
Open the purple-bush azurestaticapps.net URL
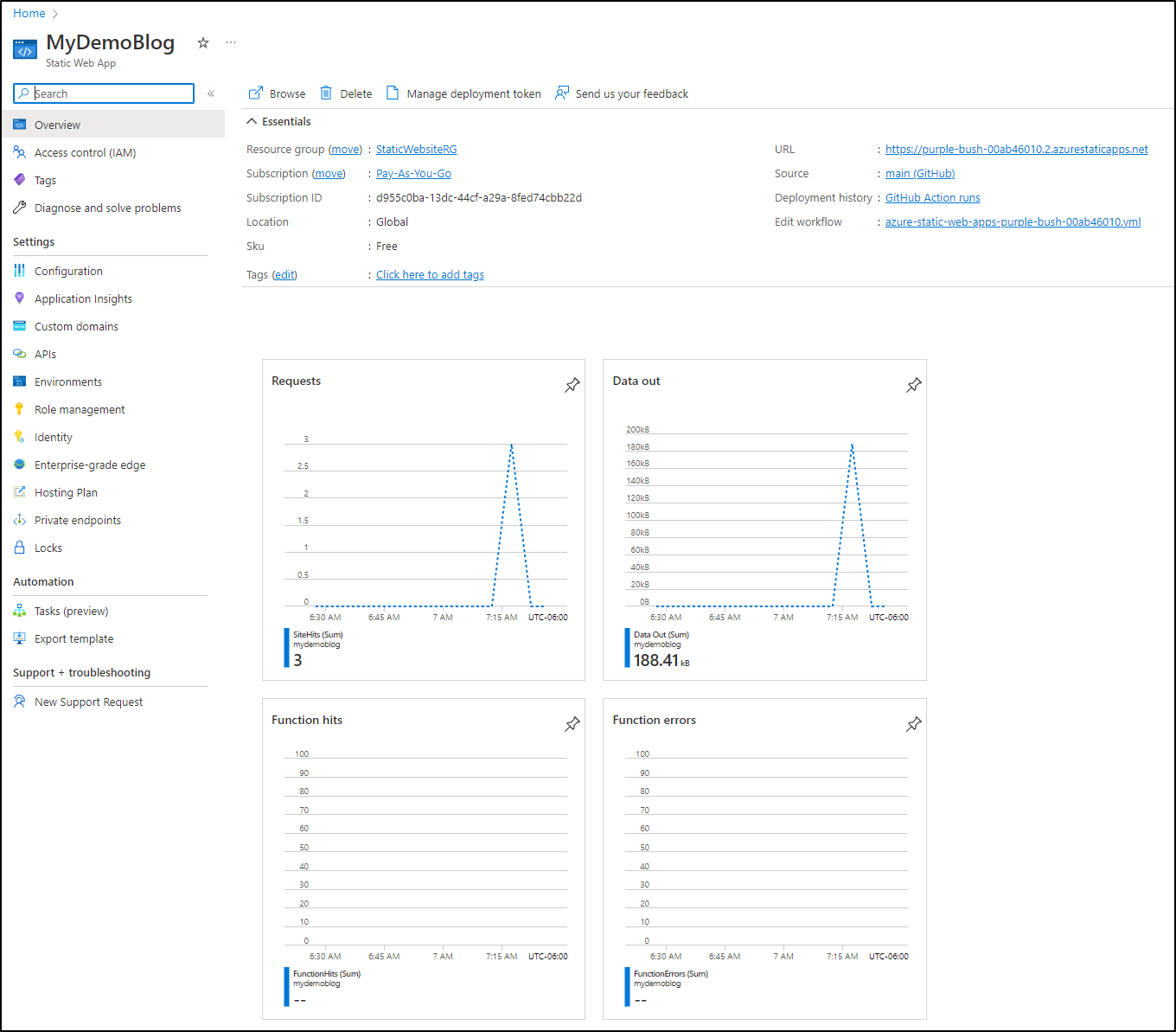(x=1017, y=150)
